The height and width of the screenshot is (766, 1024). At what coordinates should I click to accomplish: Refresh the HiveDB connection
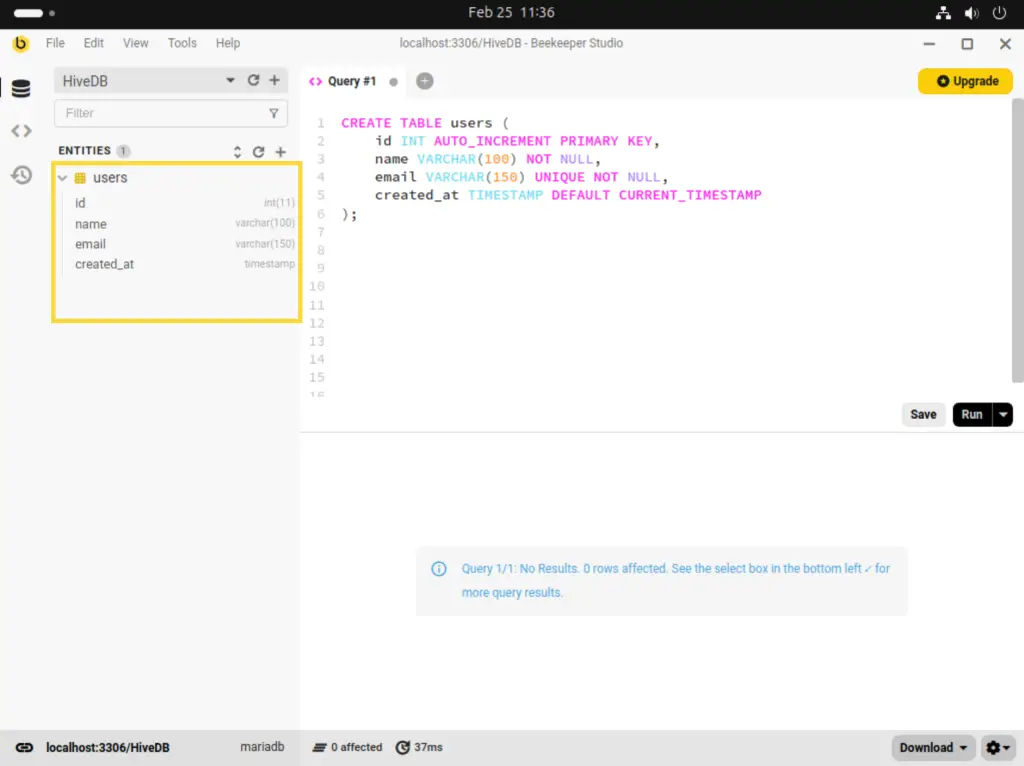pyautogui.click(x=254, y=80)
